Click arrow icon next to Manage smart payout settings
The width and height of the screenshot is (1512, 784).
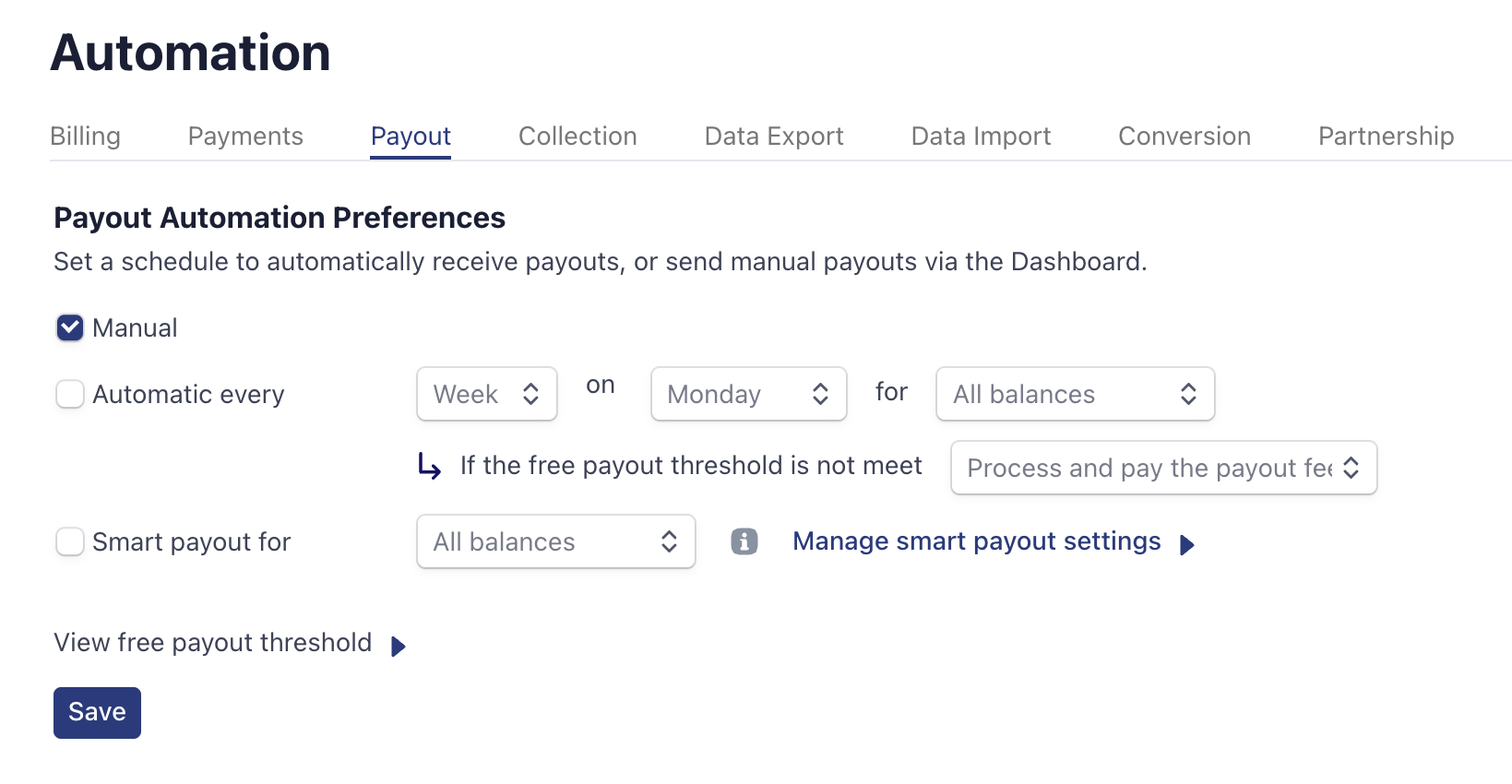click(1187, 545)
